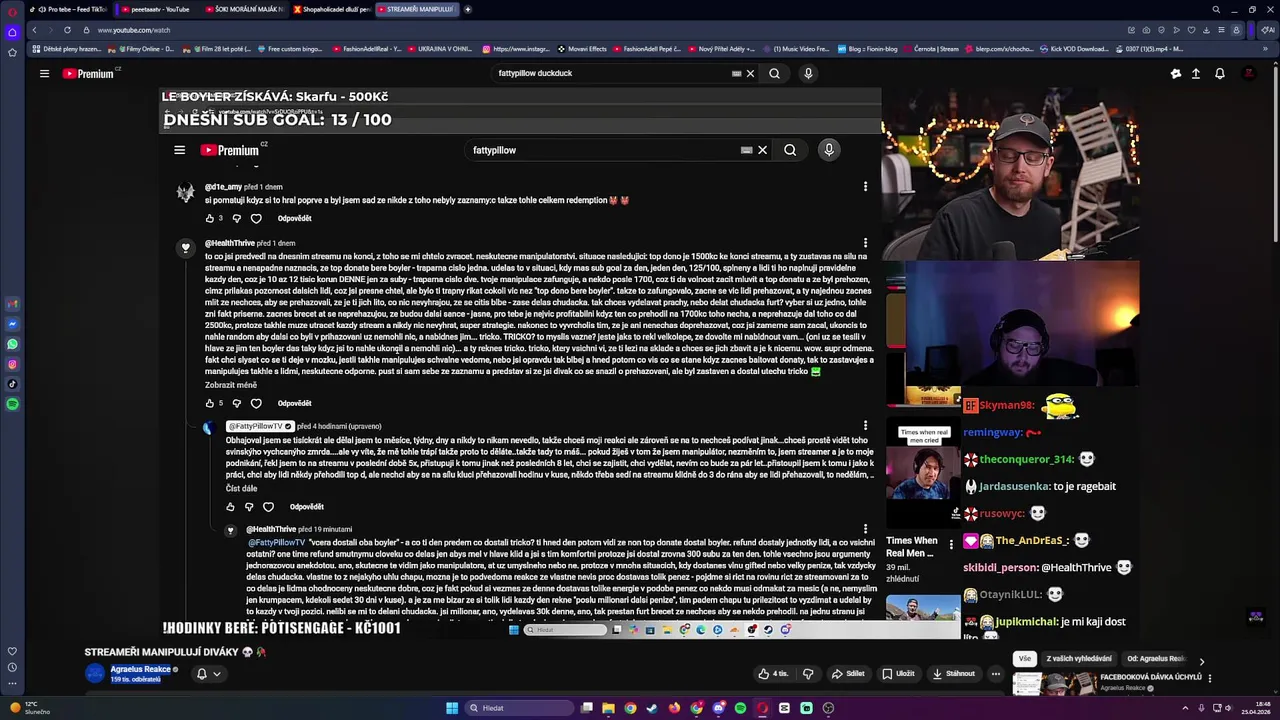Open bookmarks heart in Opera sidebar

(12, 651)
